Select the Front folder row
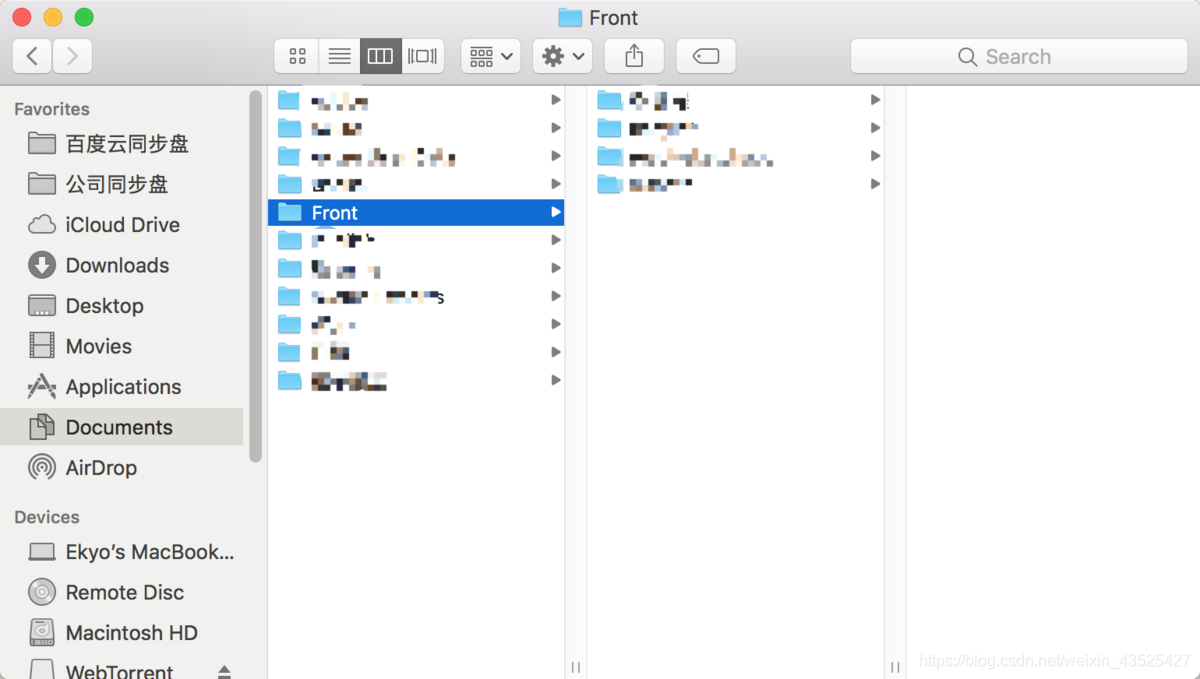This screenshot has width=1200, height=679. (x=416, y=212)
